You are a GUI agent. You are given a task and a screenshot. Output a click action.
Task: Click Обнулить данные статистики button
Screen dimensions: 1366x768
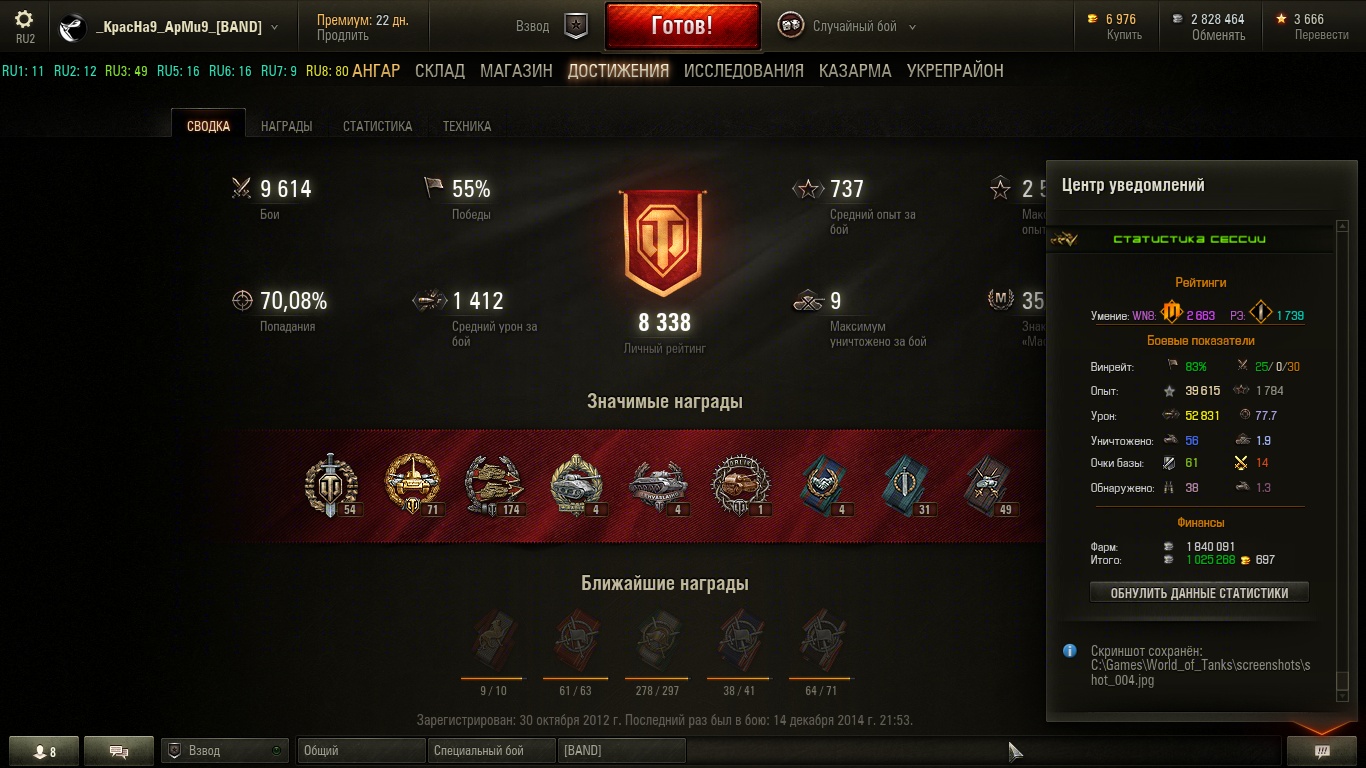(1199, 593)
